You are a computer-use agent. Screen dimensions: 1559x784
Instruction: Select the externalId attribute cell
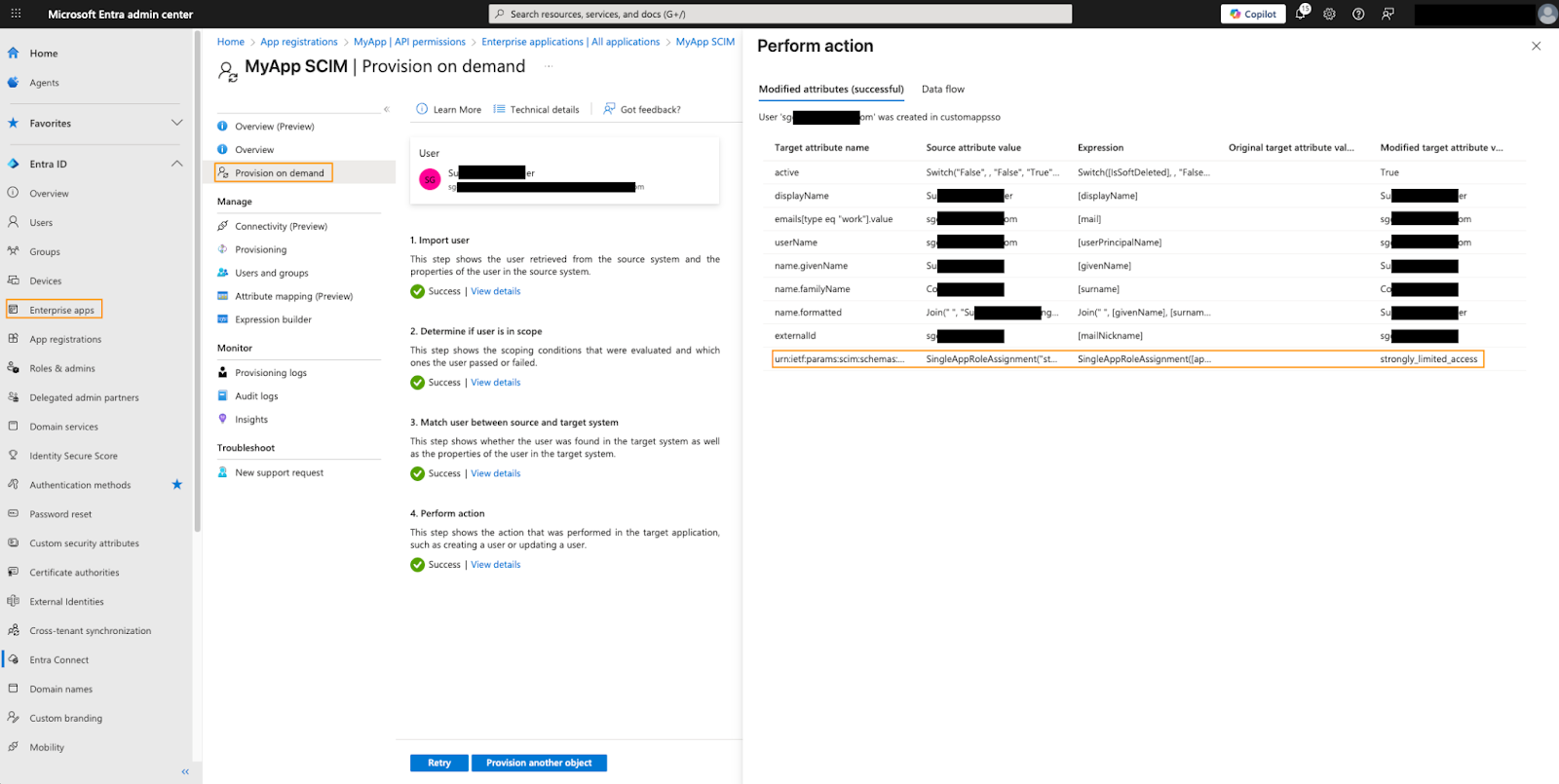pos(795,336)
